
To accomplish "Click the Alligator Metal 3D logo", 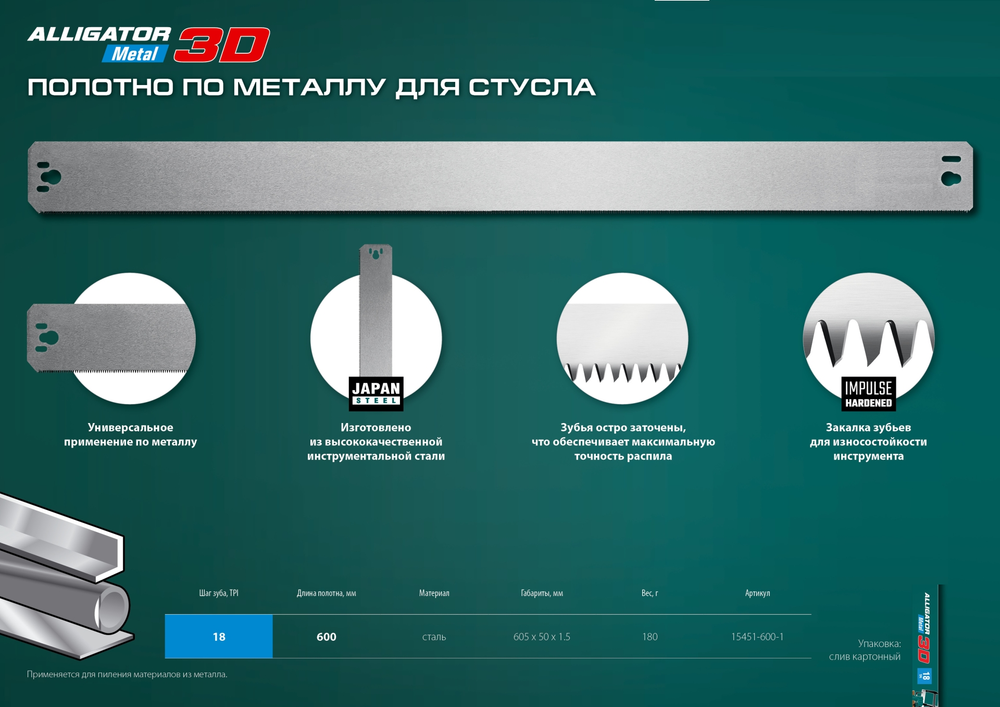I will click(x=149, y=45).
